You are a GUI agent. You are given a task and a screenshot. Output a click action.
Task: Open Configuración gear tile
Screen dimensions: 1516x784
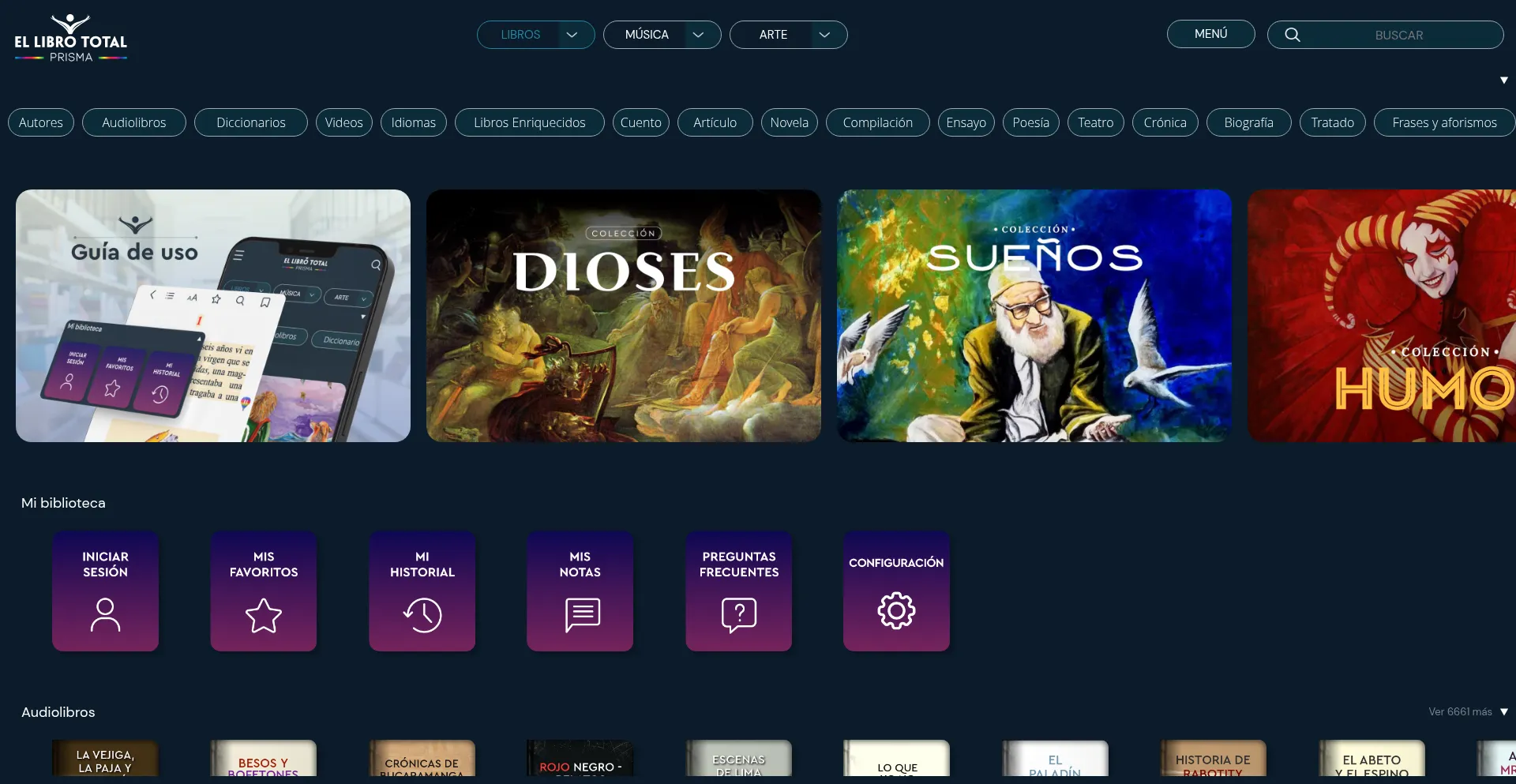[x=897, y=591]
